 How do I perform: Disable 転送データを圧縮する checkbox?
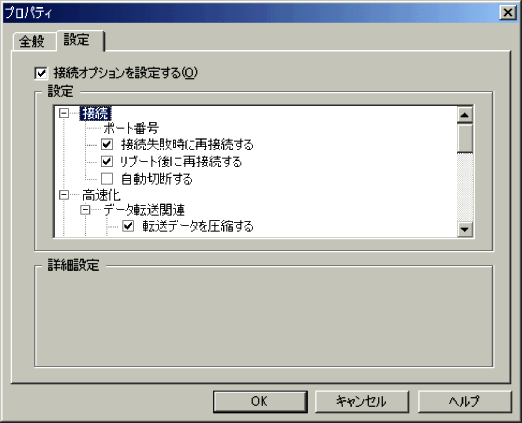[x=128, y=226]
